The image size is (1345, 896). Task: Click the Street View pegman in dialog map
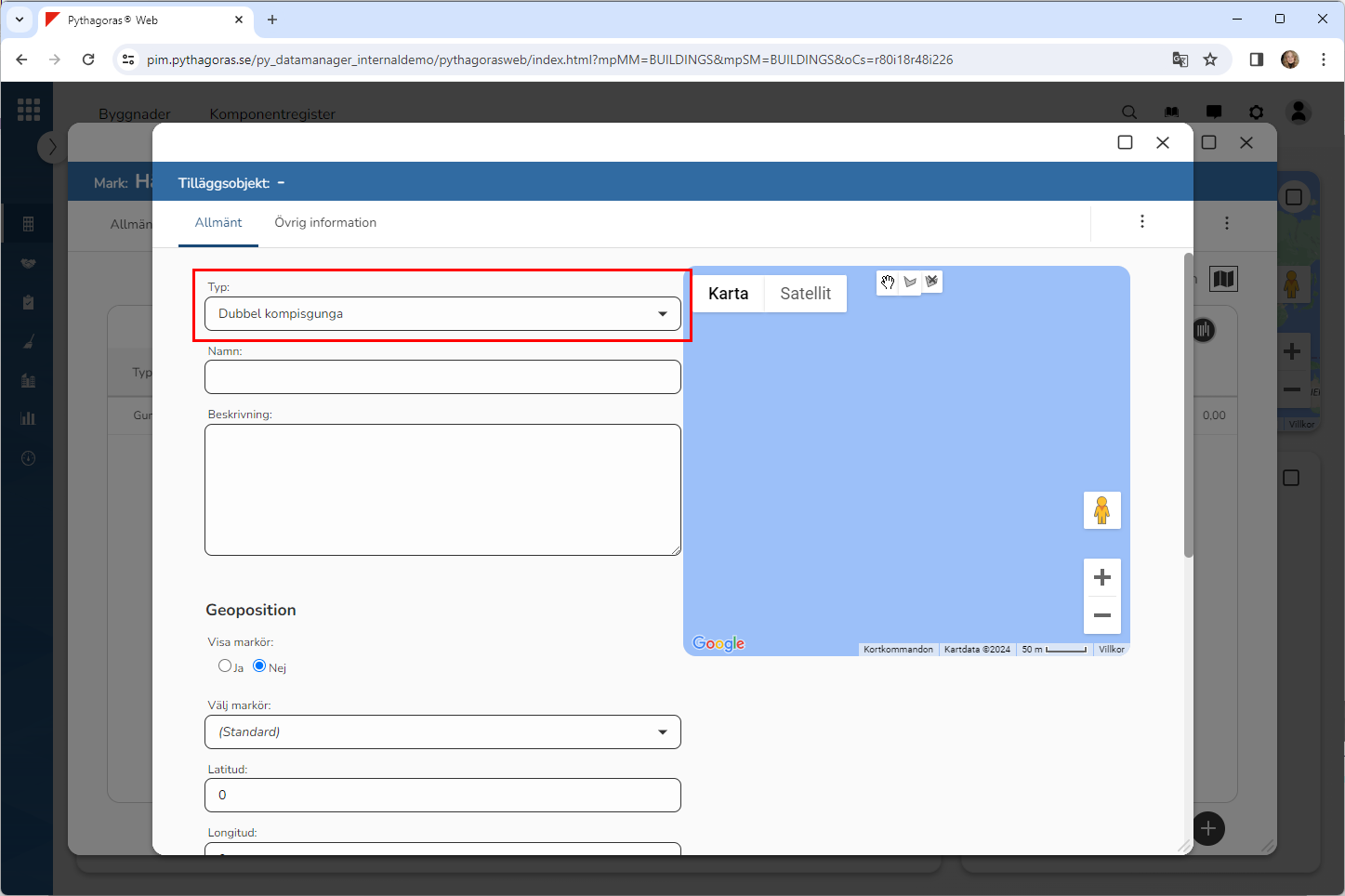1101,510
